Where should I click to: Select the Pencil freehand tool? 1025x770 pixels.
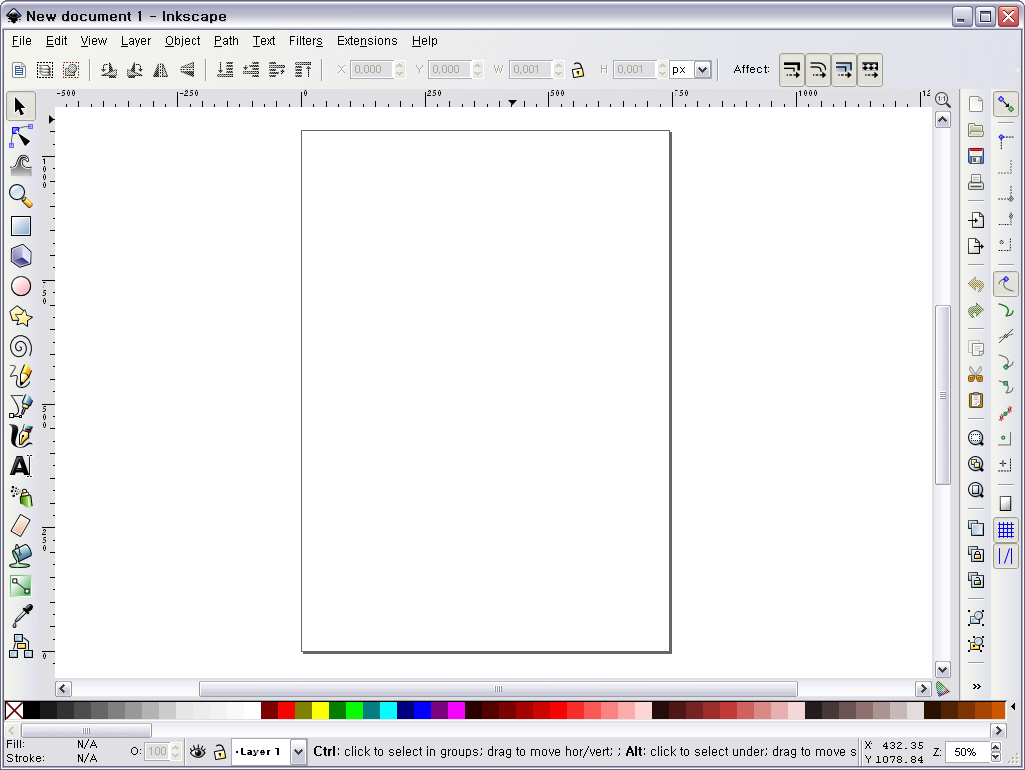(x=20, y=377)
